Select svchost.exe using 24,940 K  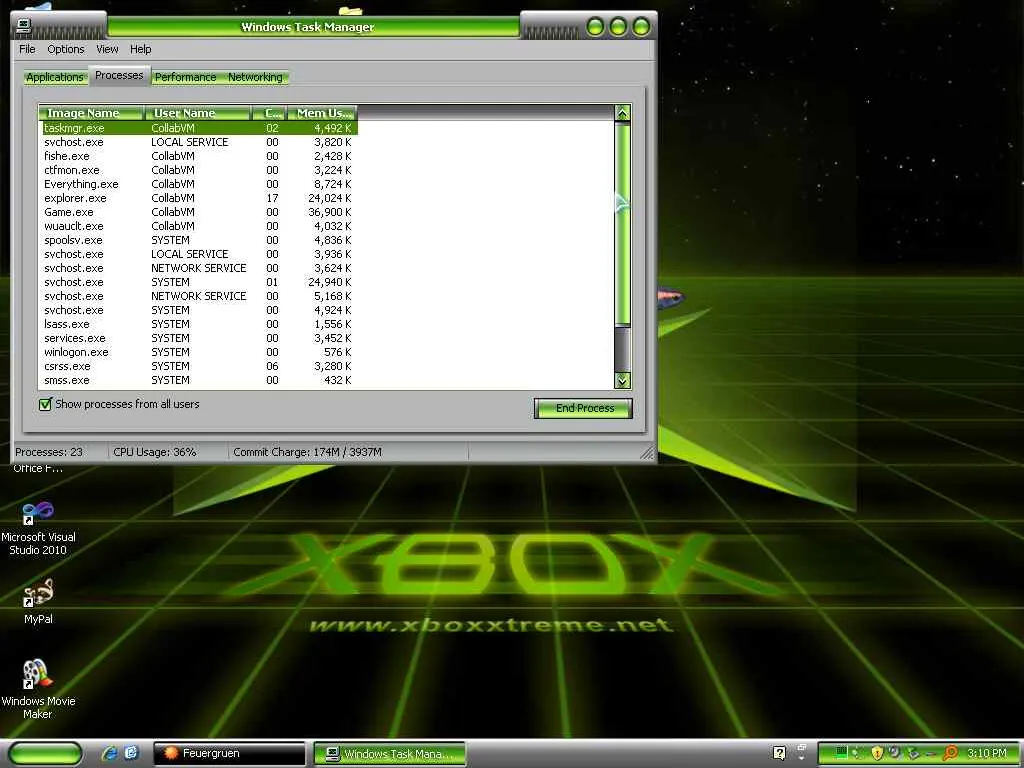(x=199, y=282)
